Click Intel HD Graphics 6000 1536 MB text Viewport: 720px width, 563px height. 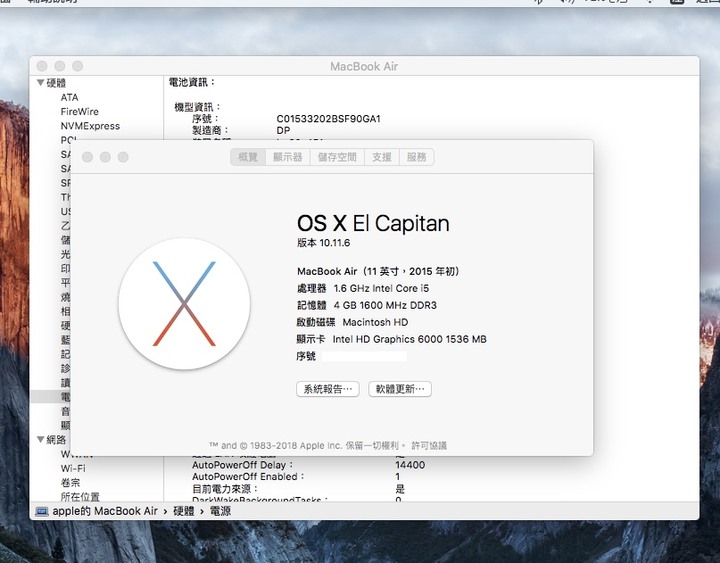[409, 339]
